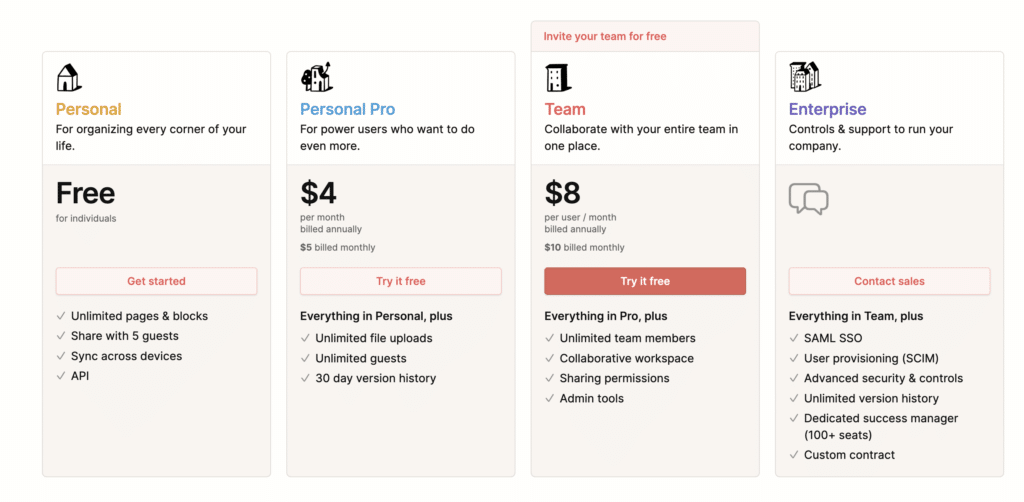Select the Personal plan heading
This screenshot has width=1024, height=502.
click(89, 109)
